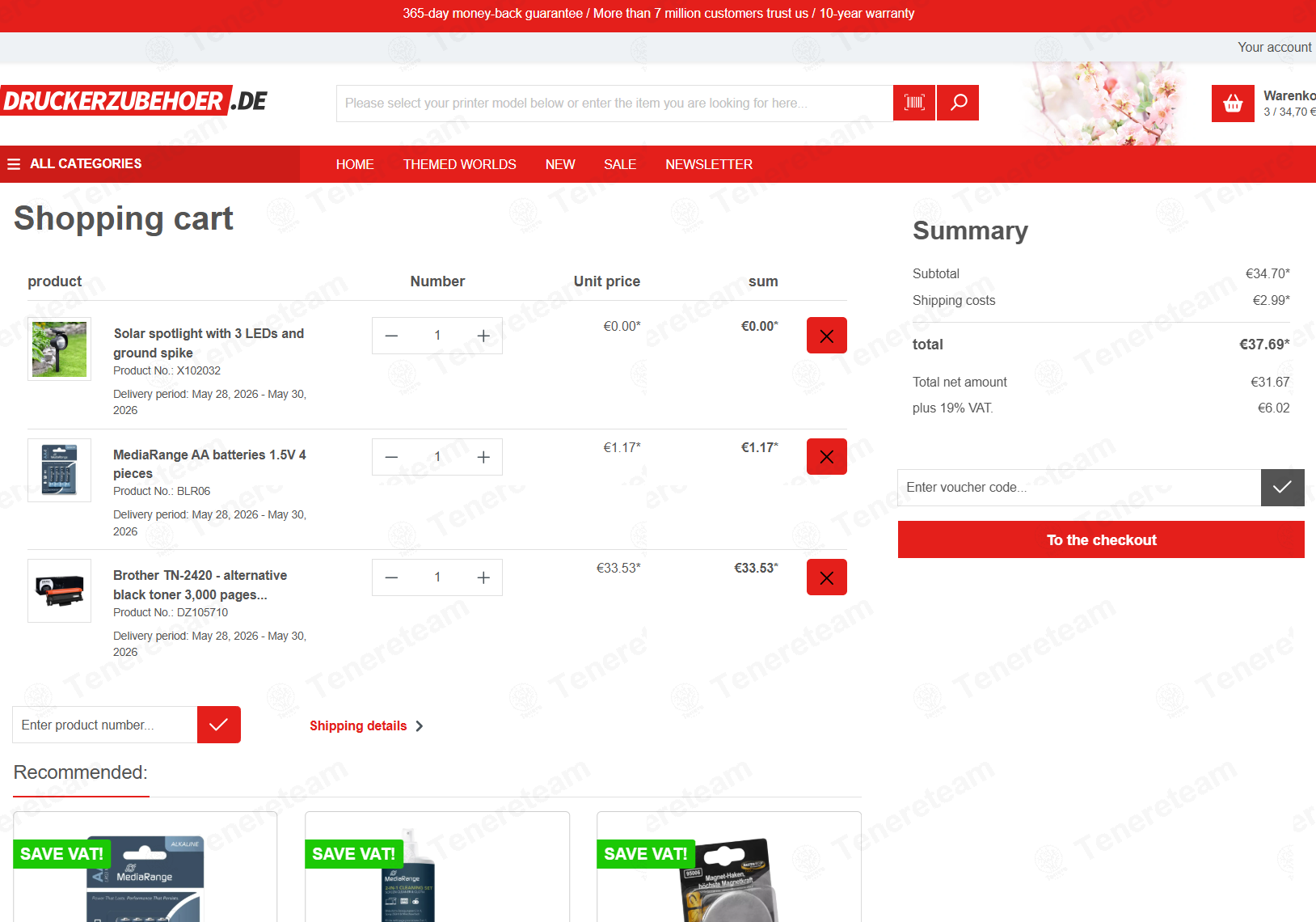
Task: Decrease quantity of MediaRange AA batteries
Action: [391, 457]
